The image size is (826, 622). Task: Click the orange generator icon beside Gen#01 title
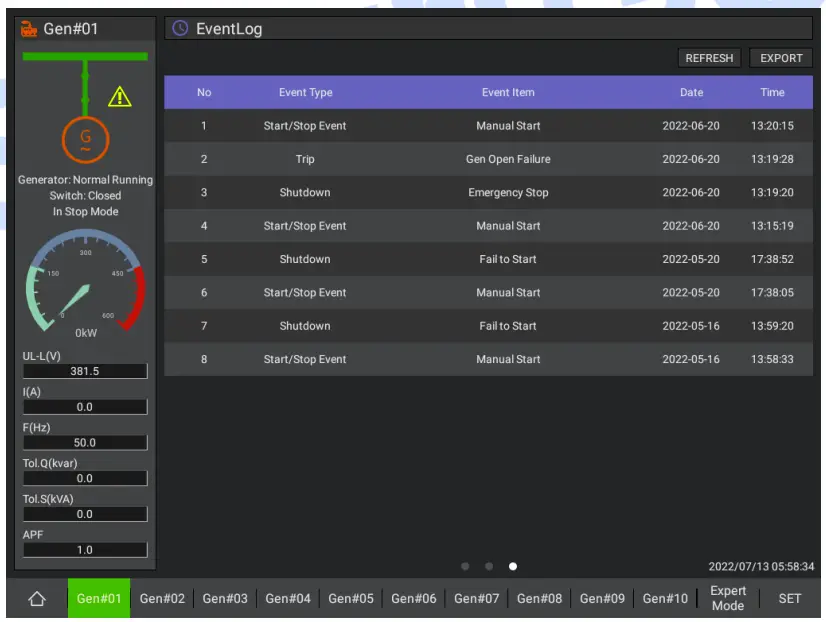tap(28, 28)
